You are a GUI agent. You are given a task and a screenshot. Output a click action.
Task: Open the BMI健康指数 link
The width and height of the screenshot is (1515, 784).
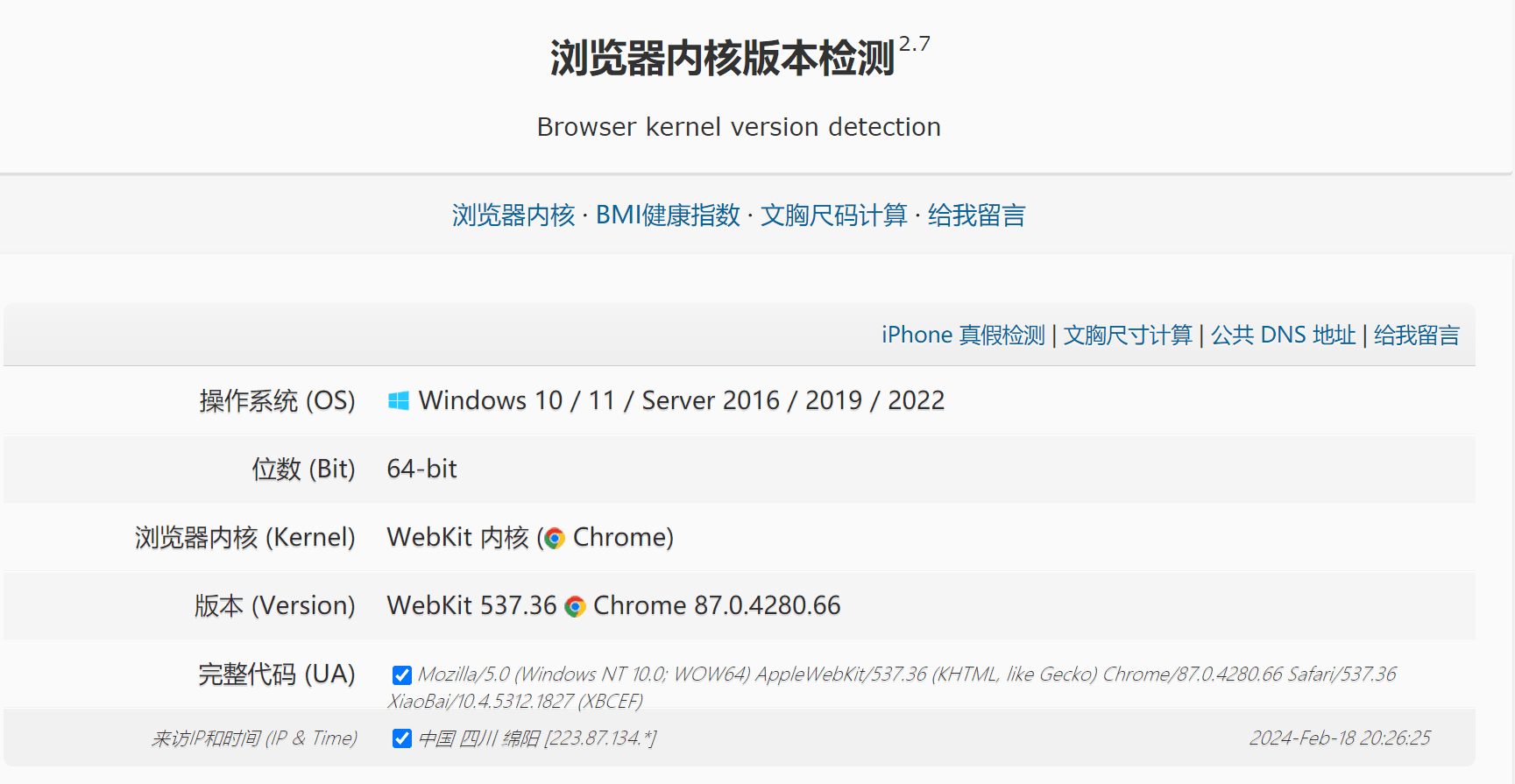pyautogui.click(x=669, y=215)
